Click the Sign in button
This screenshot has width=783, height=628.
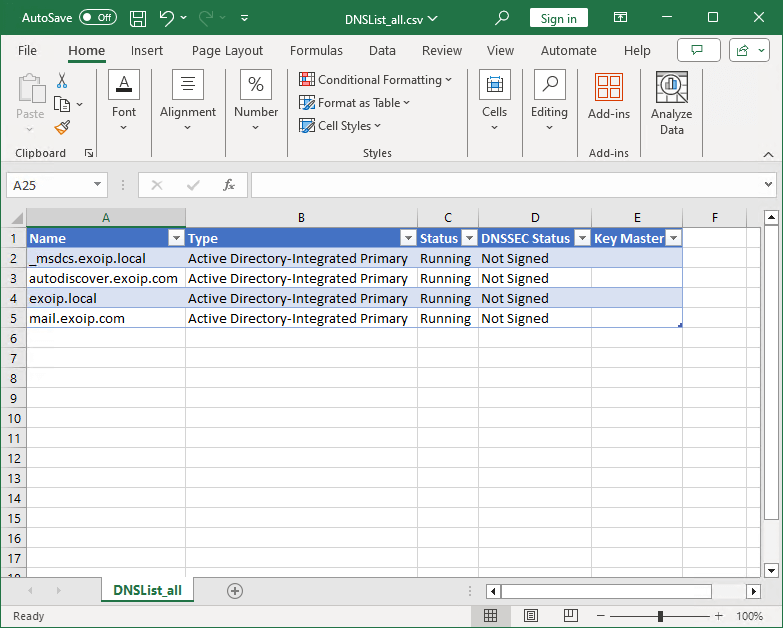pyautogui.click(x=558, y=18)
